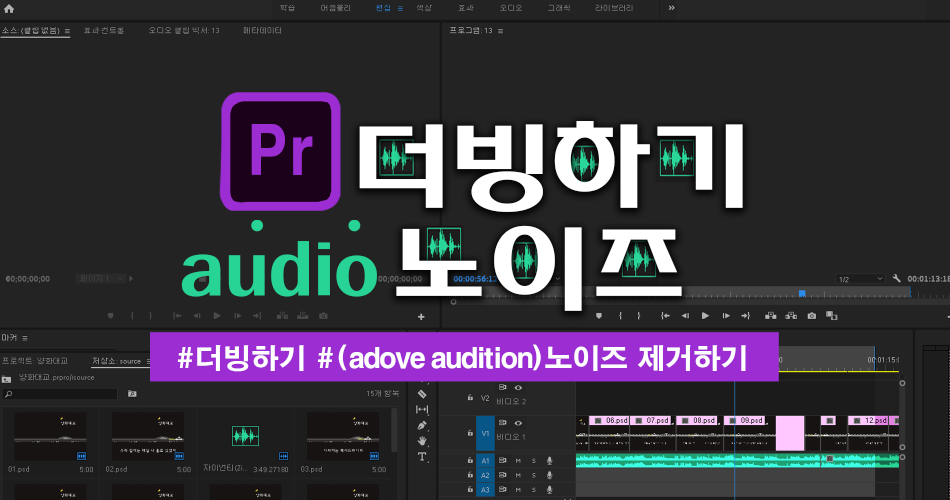Toggle sync lock for track A1

pos(502,461)
